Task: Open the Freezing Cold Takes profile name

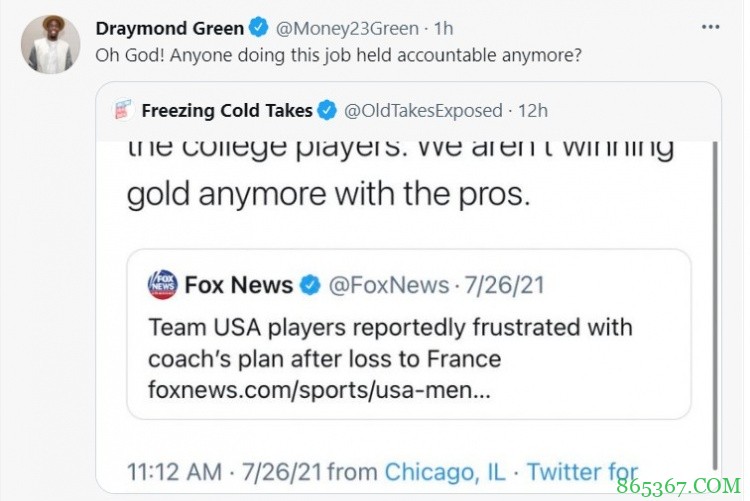Action: click(x=227, y=110)
